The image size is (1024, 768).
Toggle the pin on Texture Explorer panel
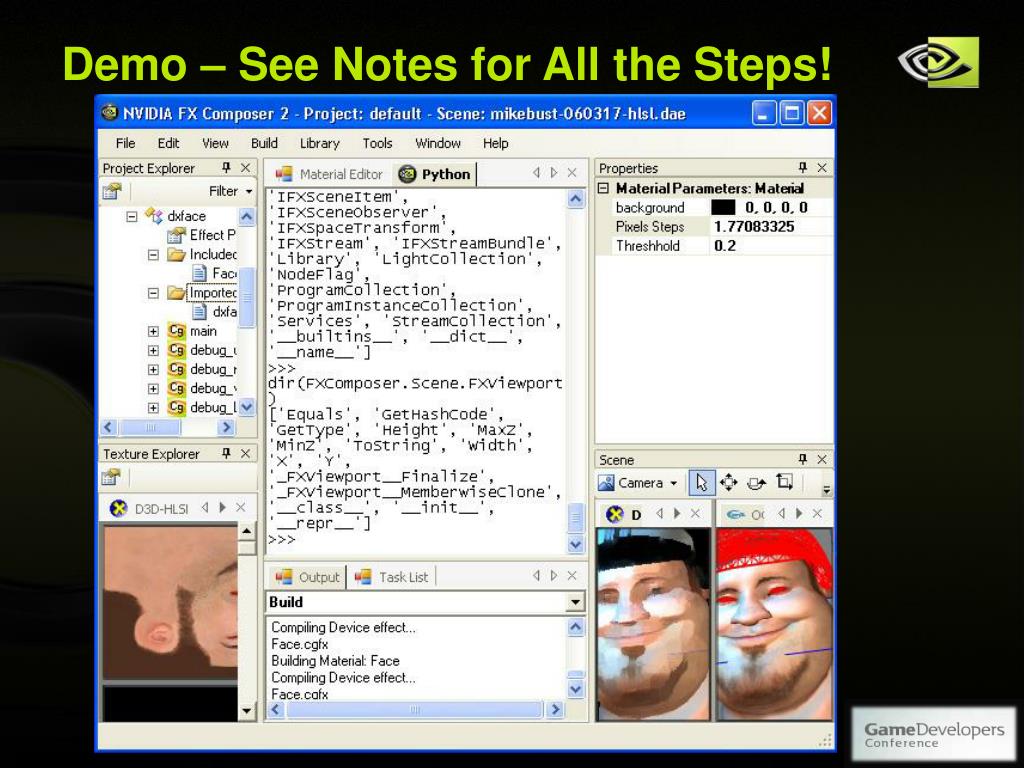click(x=226, y=453)
